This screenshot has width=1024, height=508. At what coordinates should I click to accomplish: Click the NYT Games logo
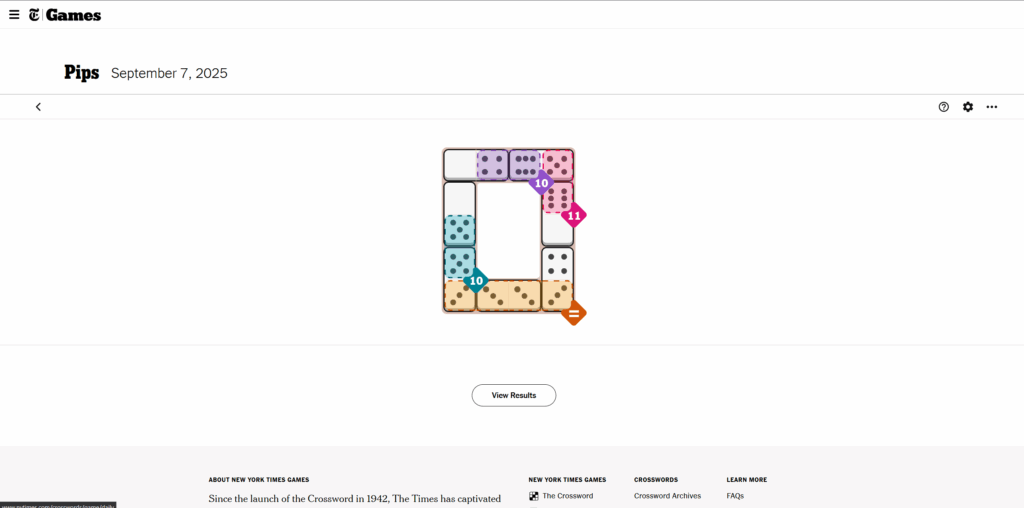point(64,15)
